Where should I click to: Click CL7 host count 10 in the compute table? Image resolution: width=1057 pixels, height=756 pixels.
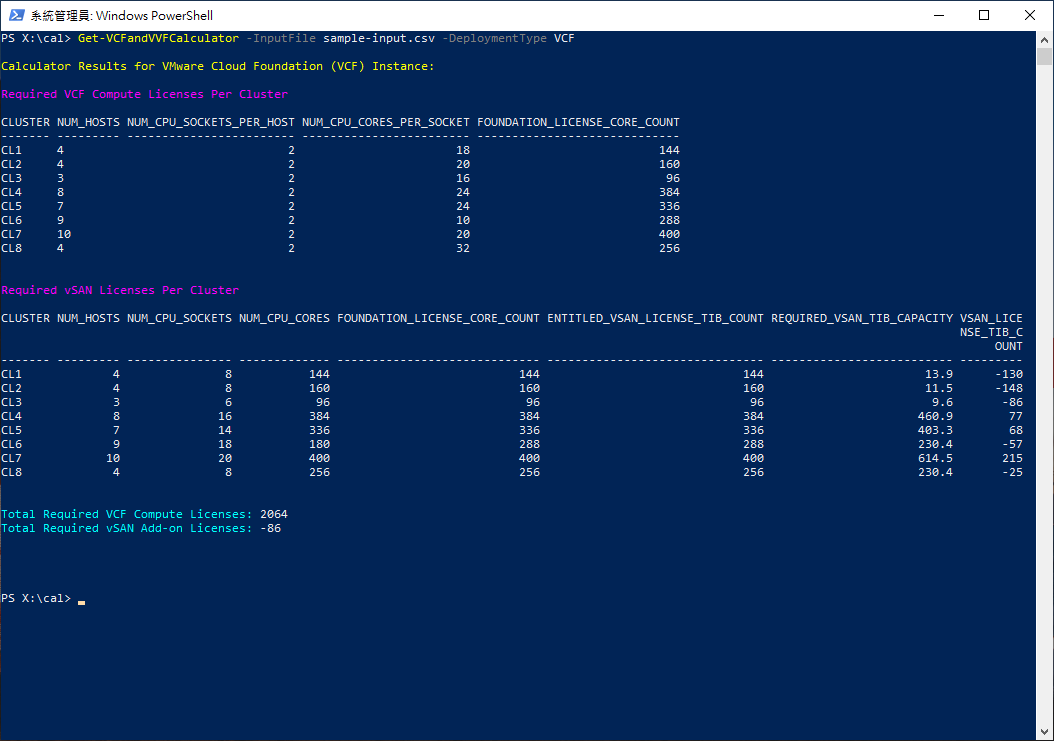click(64, 234)
